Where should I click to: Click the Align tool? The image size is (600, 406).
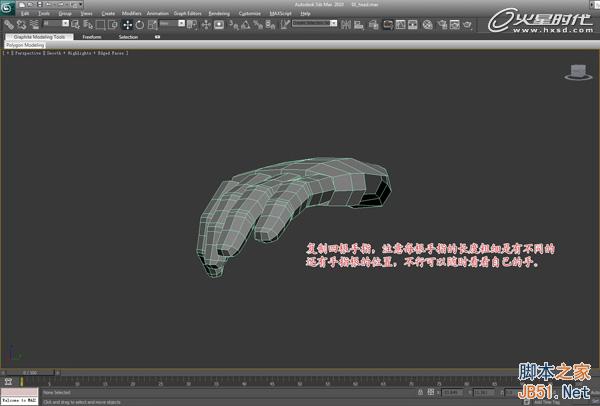359,25
